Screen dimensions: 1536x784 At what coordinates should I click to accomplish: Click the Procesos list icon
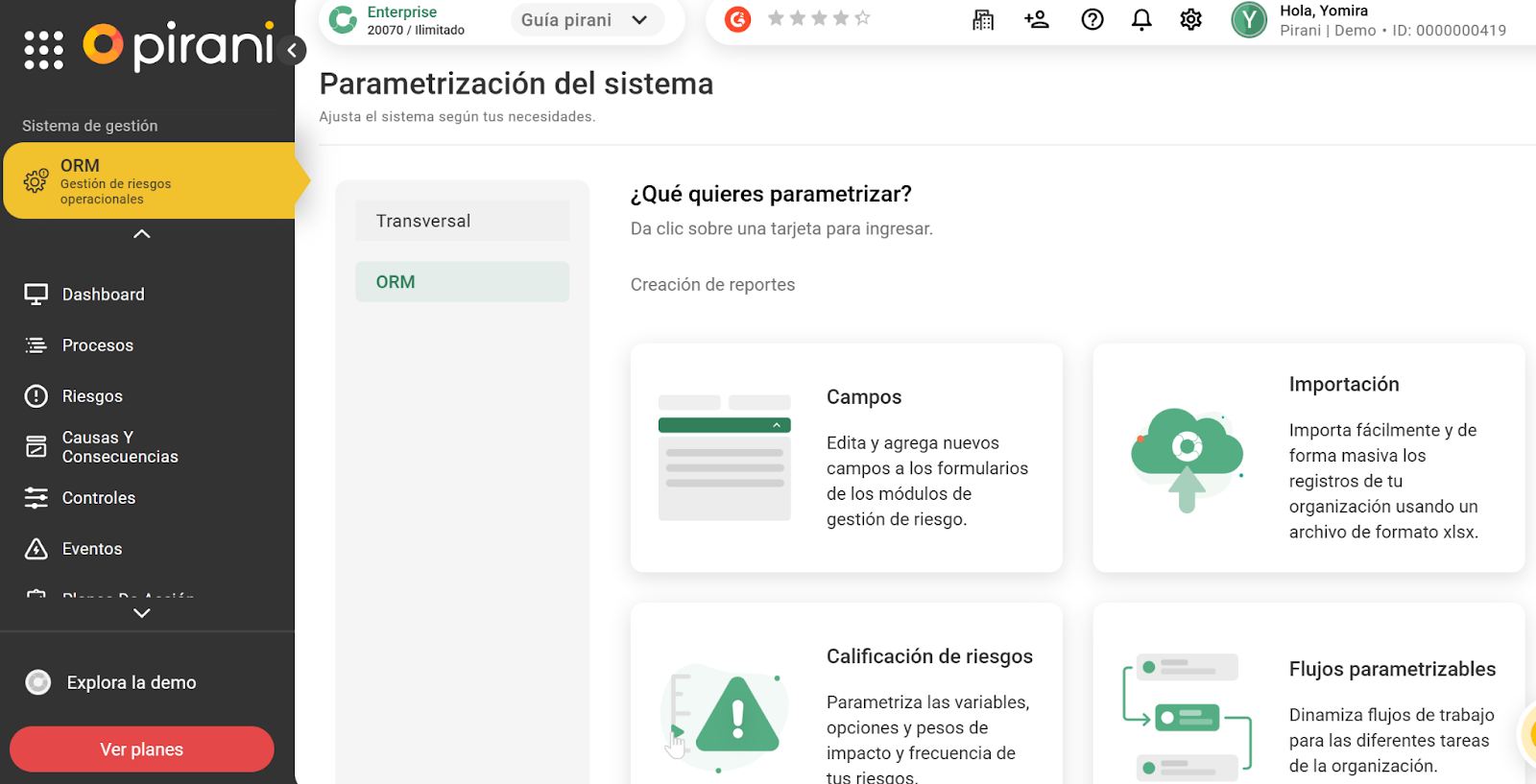pyautogui.click(x=36, y=345)
